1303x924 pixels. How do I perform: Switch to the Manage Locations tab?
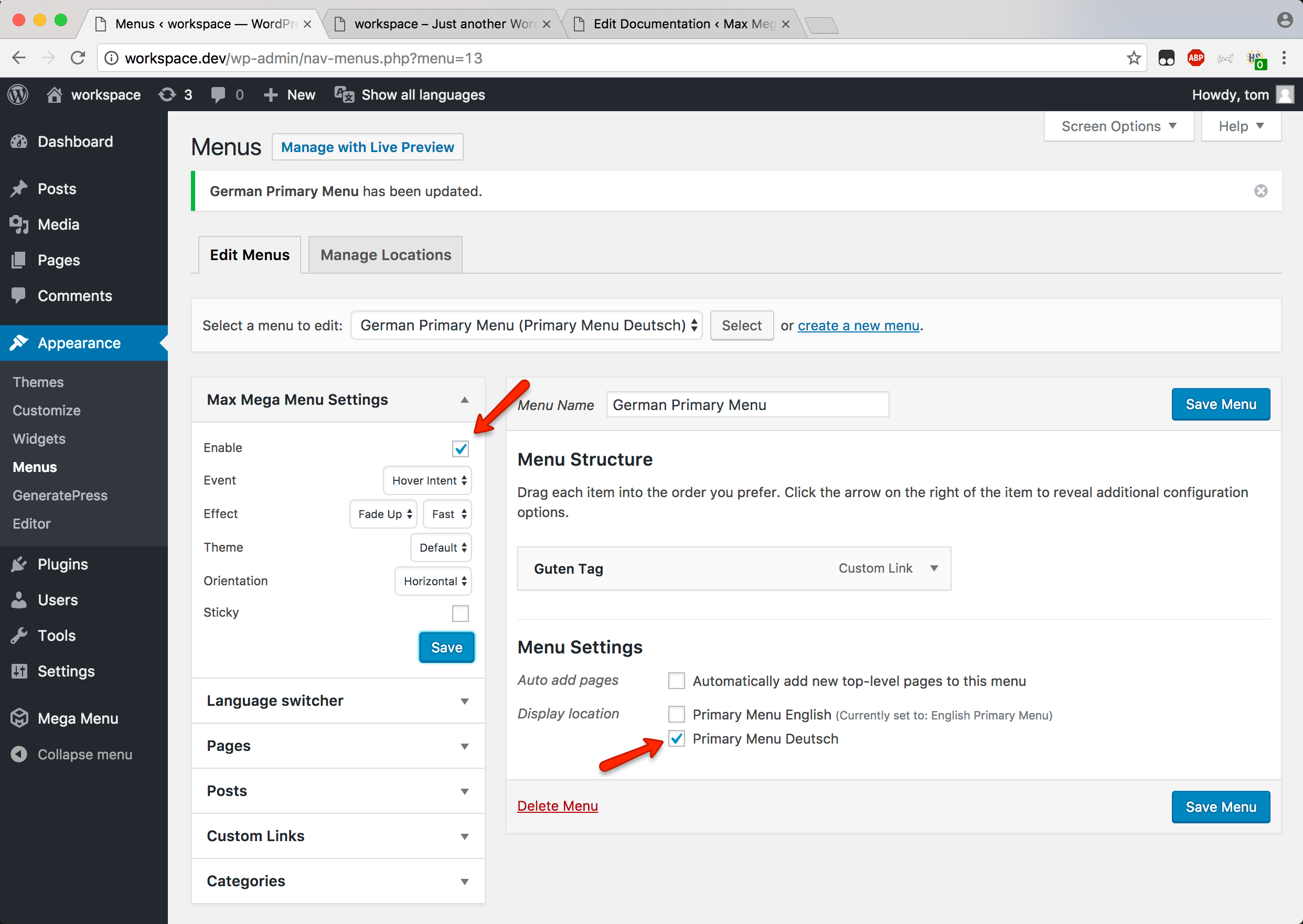tap(385, 255)
